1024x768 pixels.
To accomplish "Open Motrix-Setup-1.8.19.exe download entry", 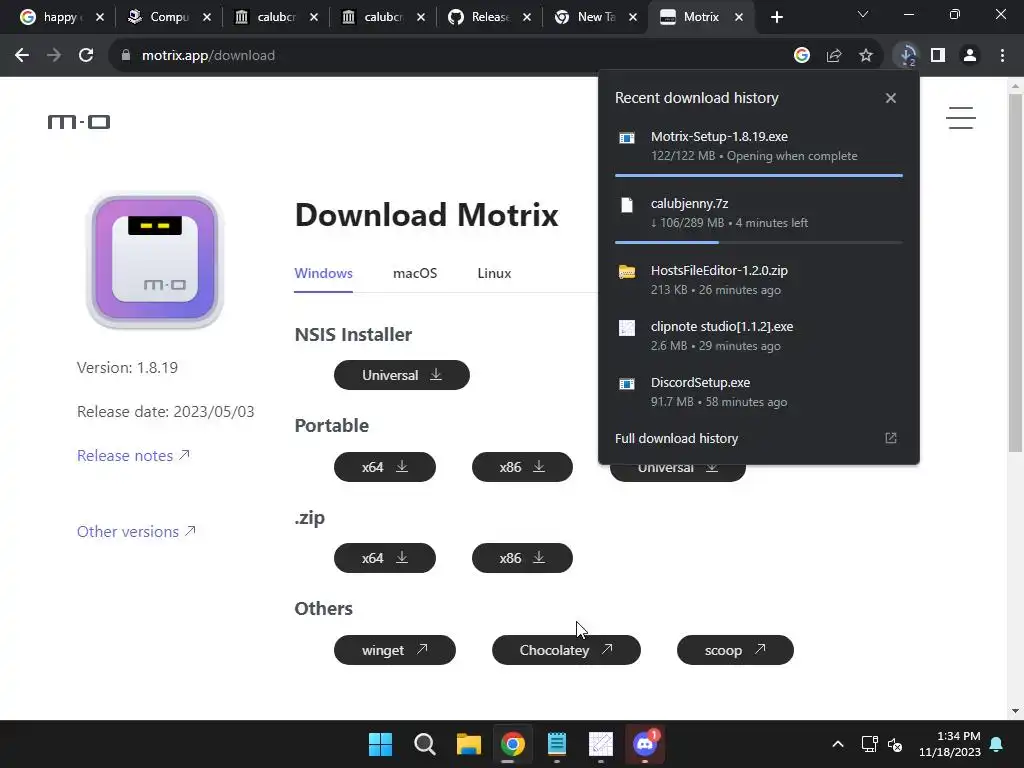I will click(758, 146).
